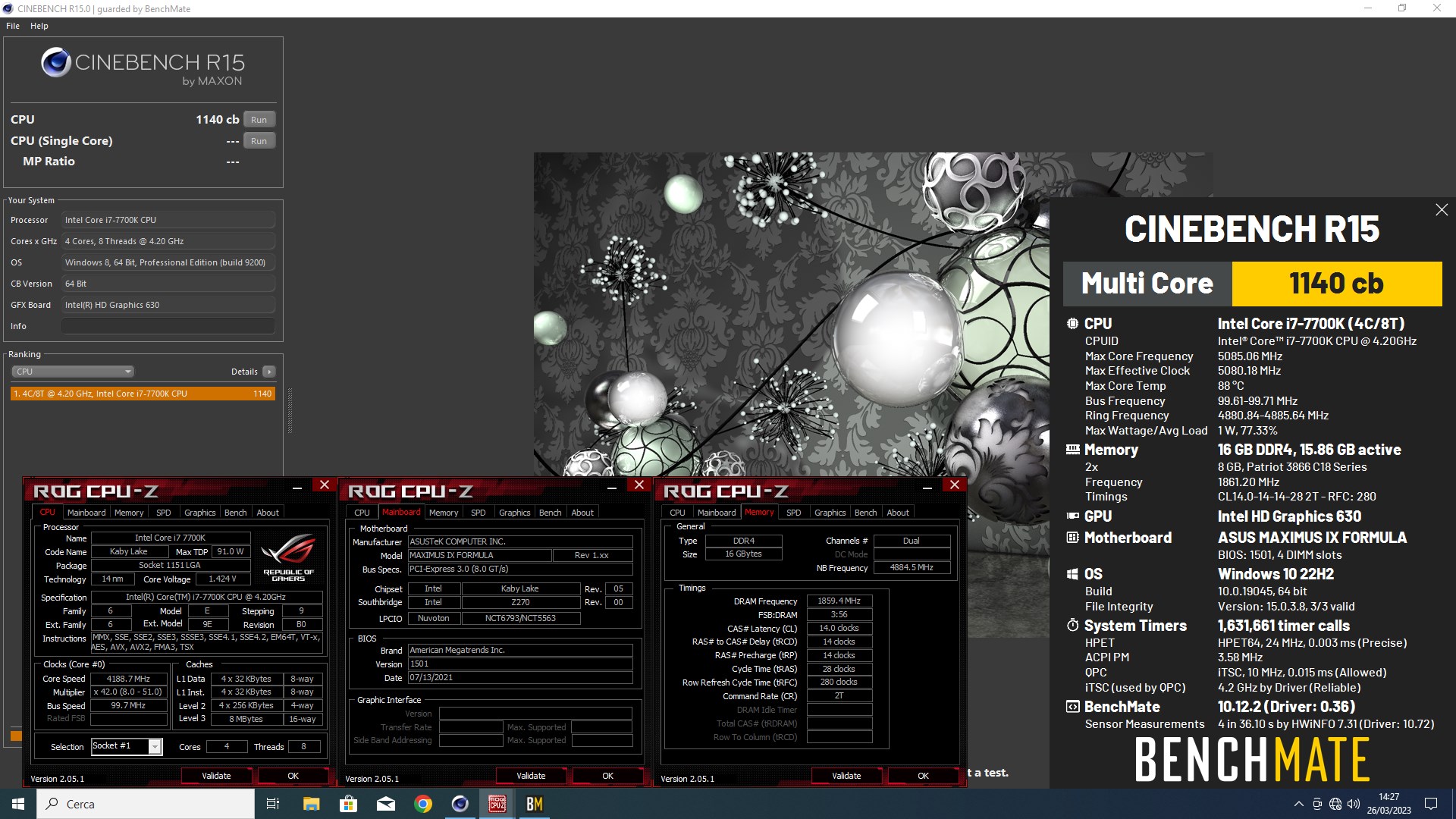Show hidden system tray icons

[x=1298, y=804]
